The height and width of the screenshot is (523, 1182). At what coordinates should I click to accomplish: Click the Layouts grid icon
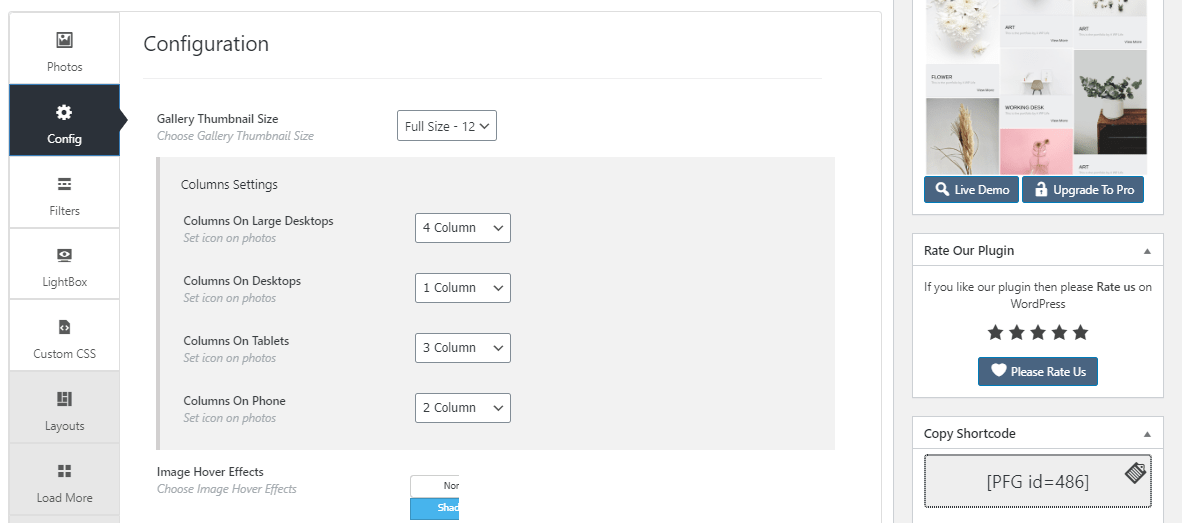64,399
